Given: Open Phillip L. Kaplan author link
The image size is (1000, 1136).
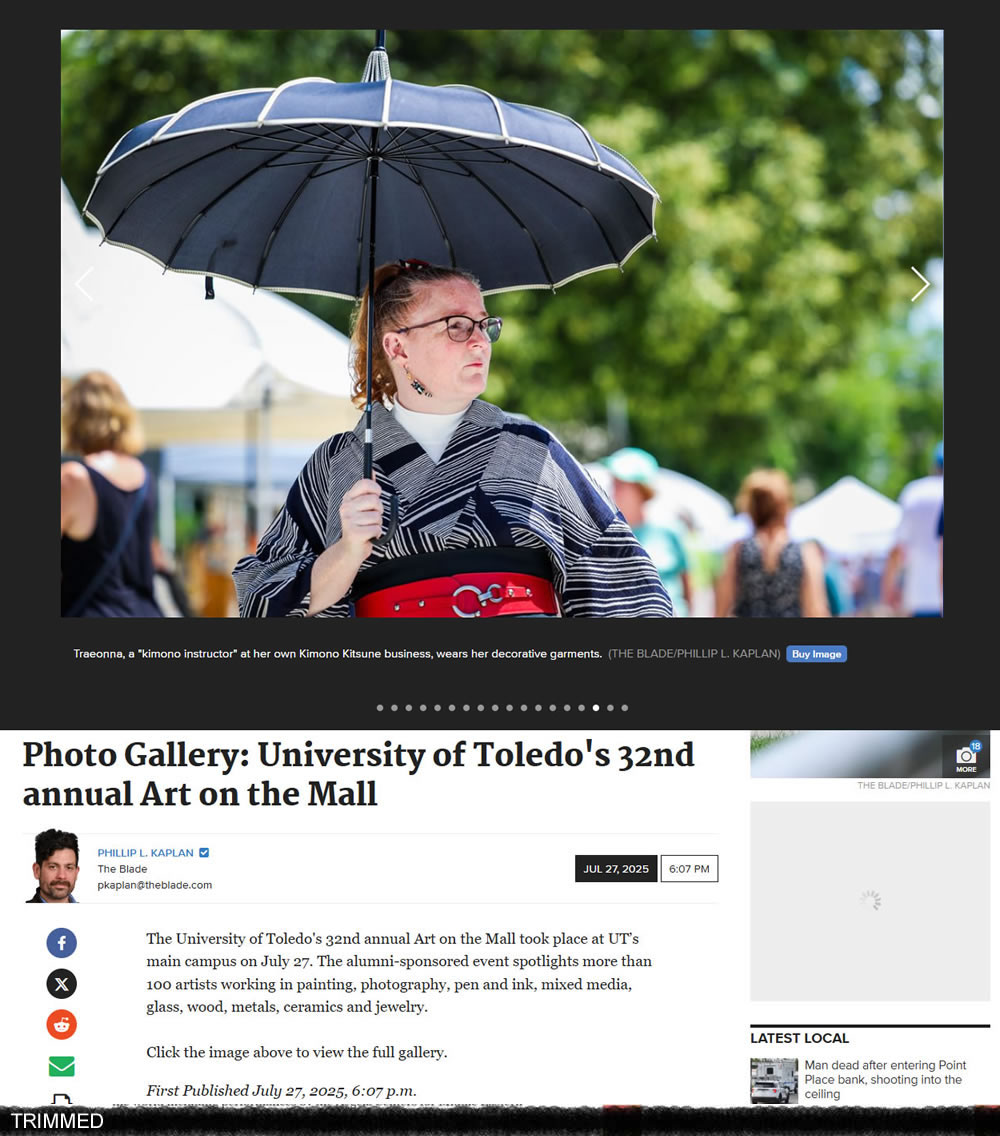Looking at the screenshot, I should (146, 853).
